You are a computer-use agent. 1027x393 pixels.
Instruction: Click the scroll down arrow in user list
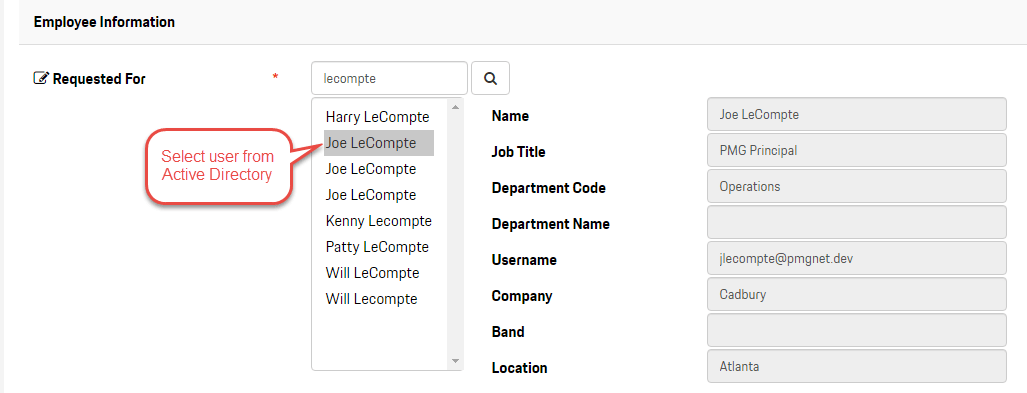[455, 361]
